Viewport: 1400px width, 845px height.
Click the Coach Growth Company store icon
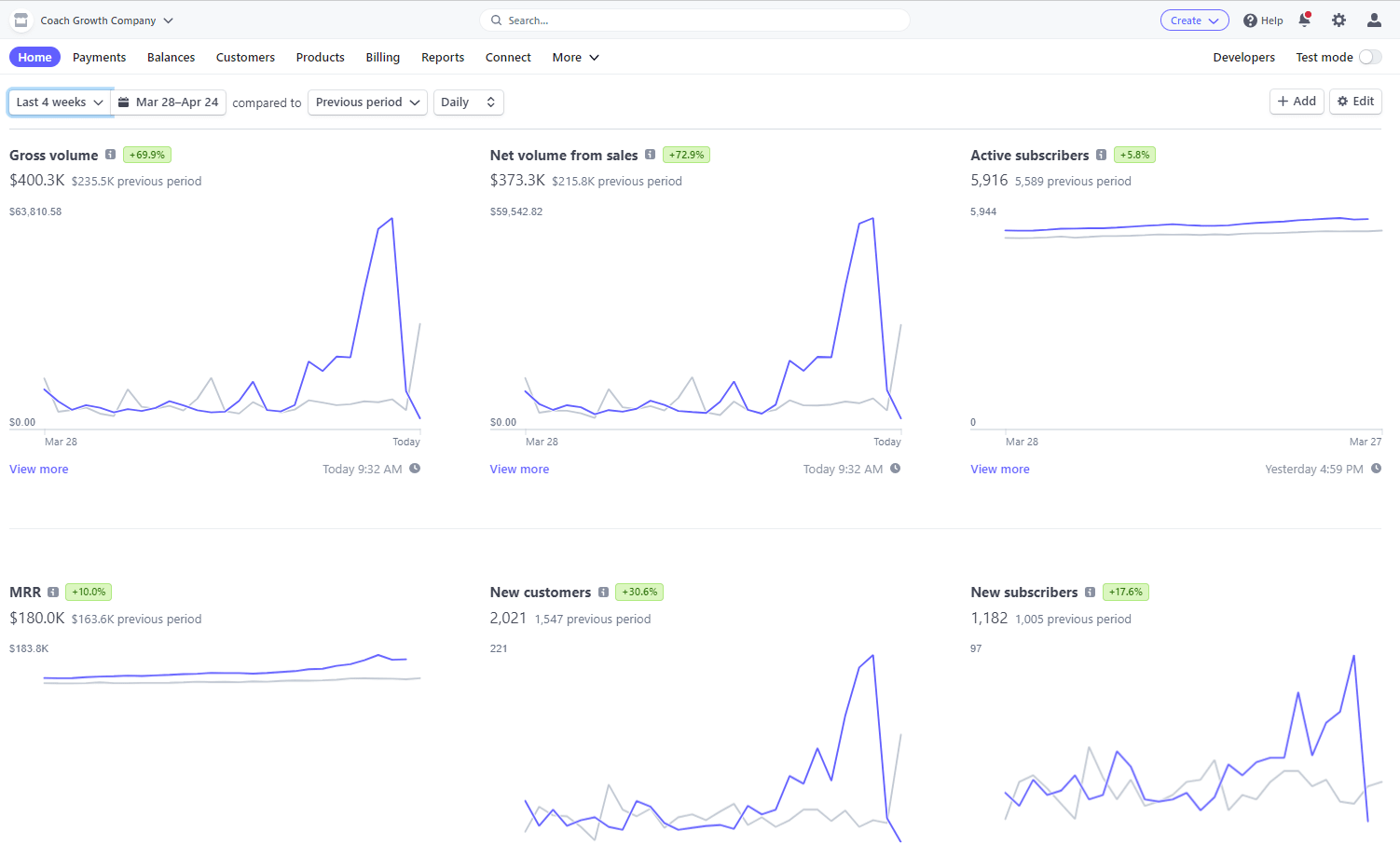pos(21,20)
